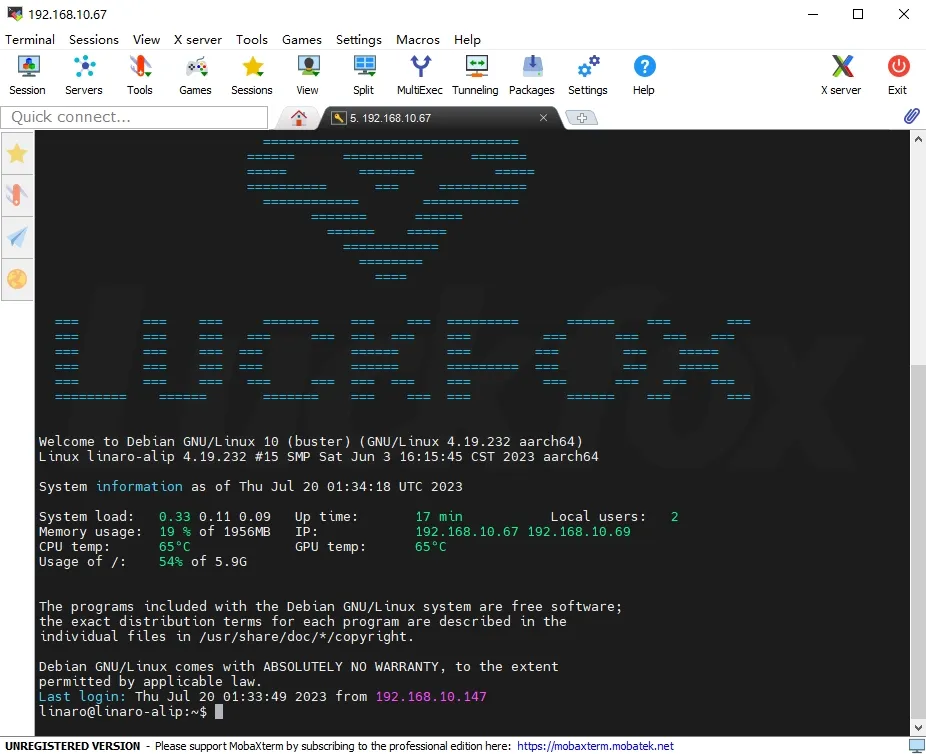The height and width of the screenshot is (754, 926).
Task: Click the Help question mark toolbar icon
Action: click(x=644, y=75)
